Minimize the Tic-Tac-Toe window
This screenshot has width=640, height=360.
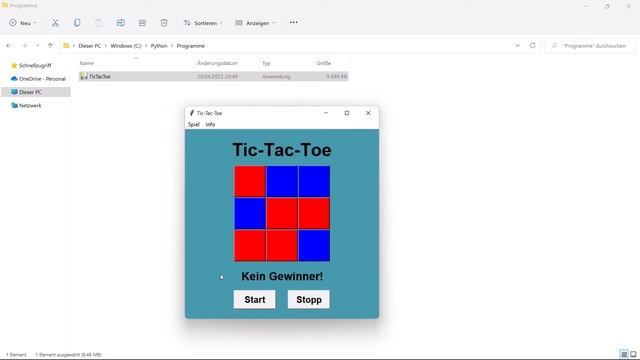(326, 113)
